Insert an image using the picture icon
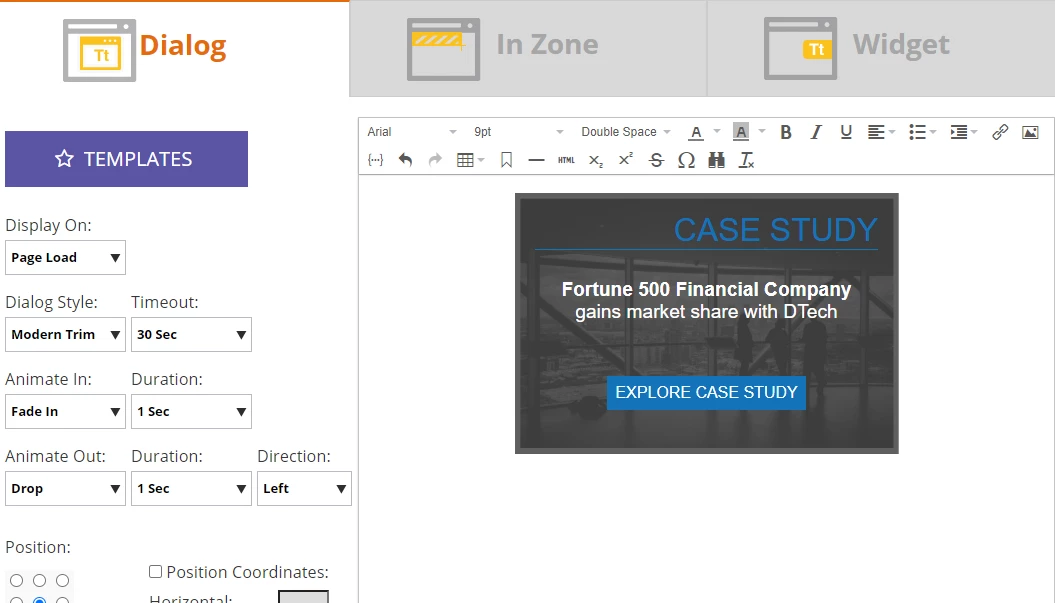This screenshot has height=603, width=1055. coord(1030,132)
